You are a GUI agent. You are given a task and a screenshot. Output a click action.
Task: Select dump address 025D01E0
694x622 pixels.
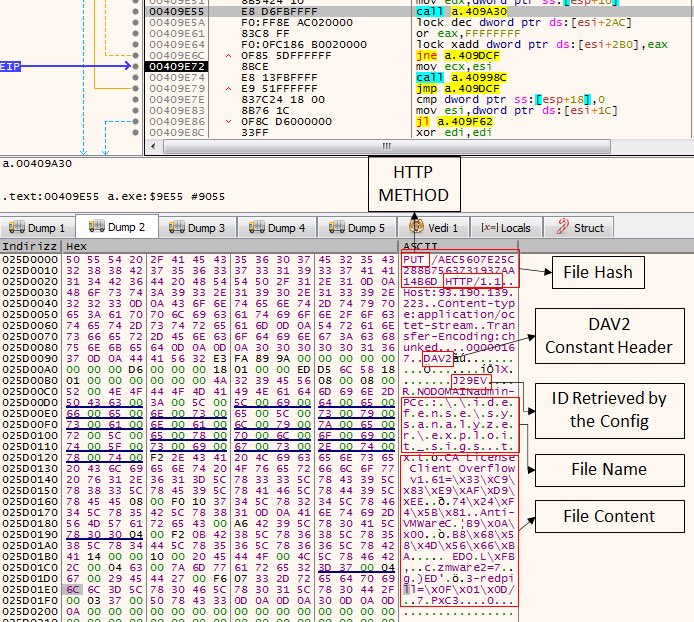(x=30, y=590)
